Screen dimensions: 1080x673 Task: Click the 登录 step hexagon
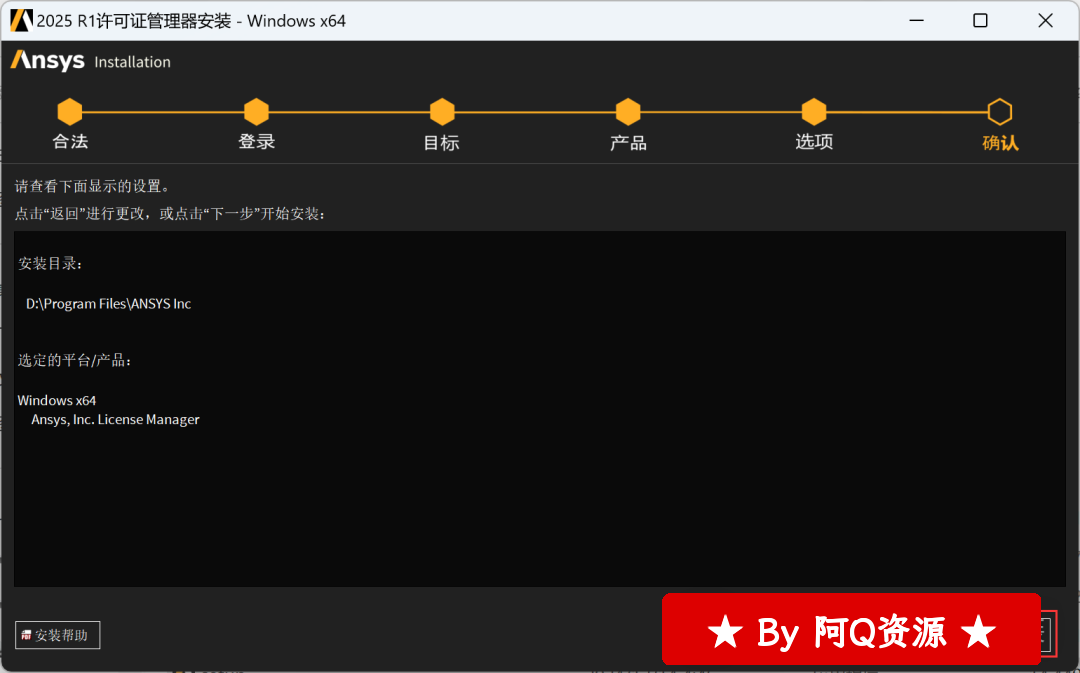click(x=256, y=112)
